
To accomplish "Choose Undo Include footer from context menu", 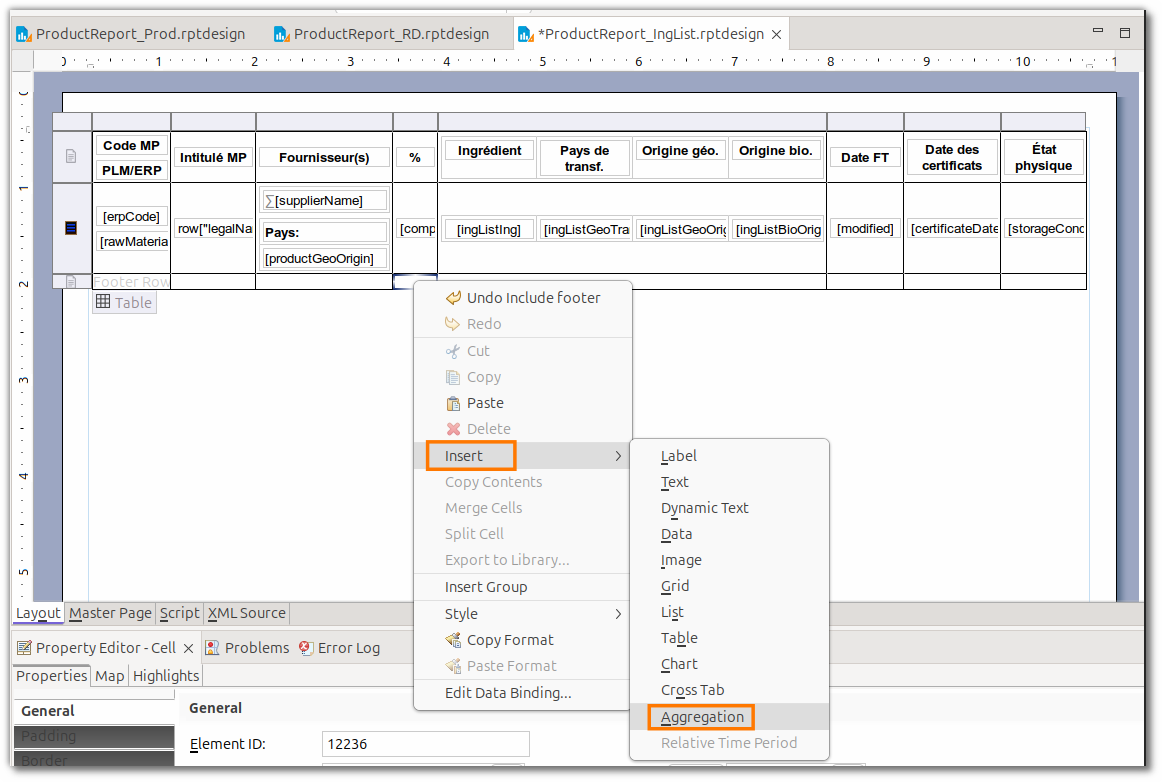I will (x=523, y=298).
